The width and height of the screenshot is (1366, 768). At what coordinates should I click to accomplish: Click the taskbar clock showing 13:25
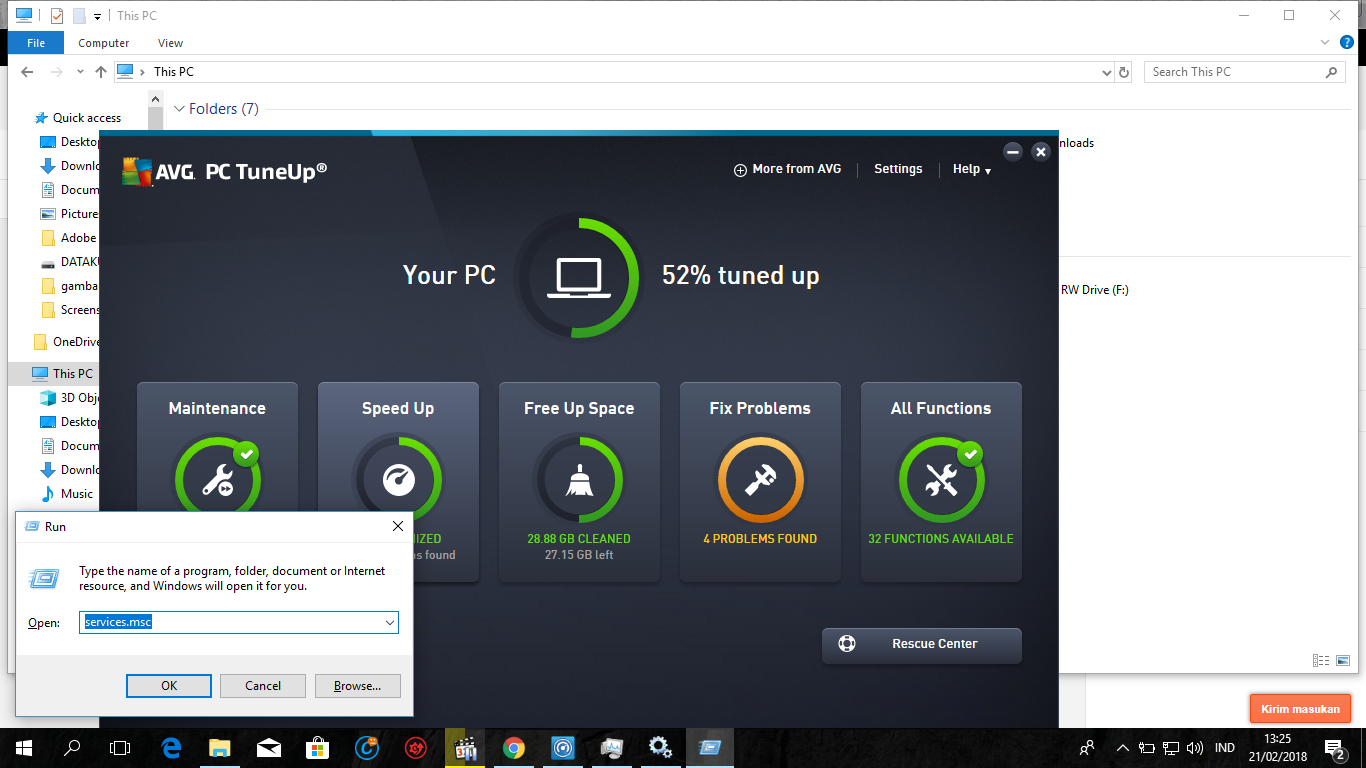pyautogui.click(x=1277, y=739)
